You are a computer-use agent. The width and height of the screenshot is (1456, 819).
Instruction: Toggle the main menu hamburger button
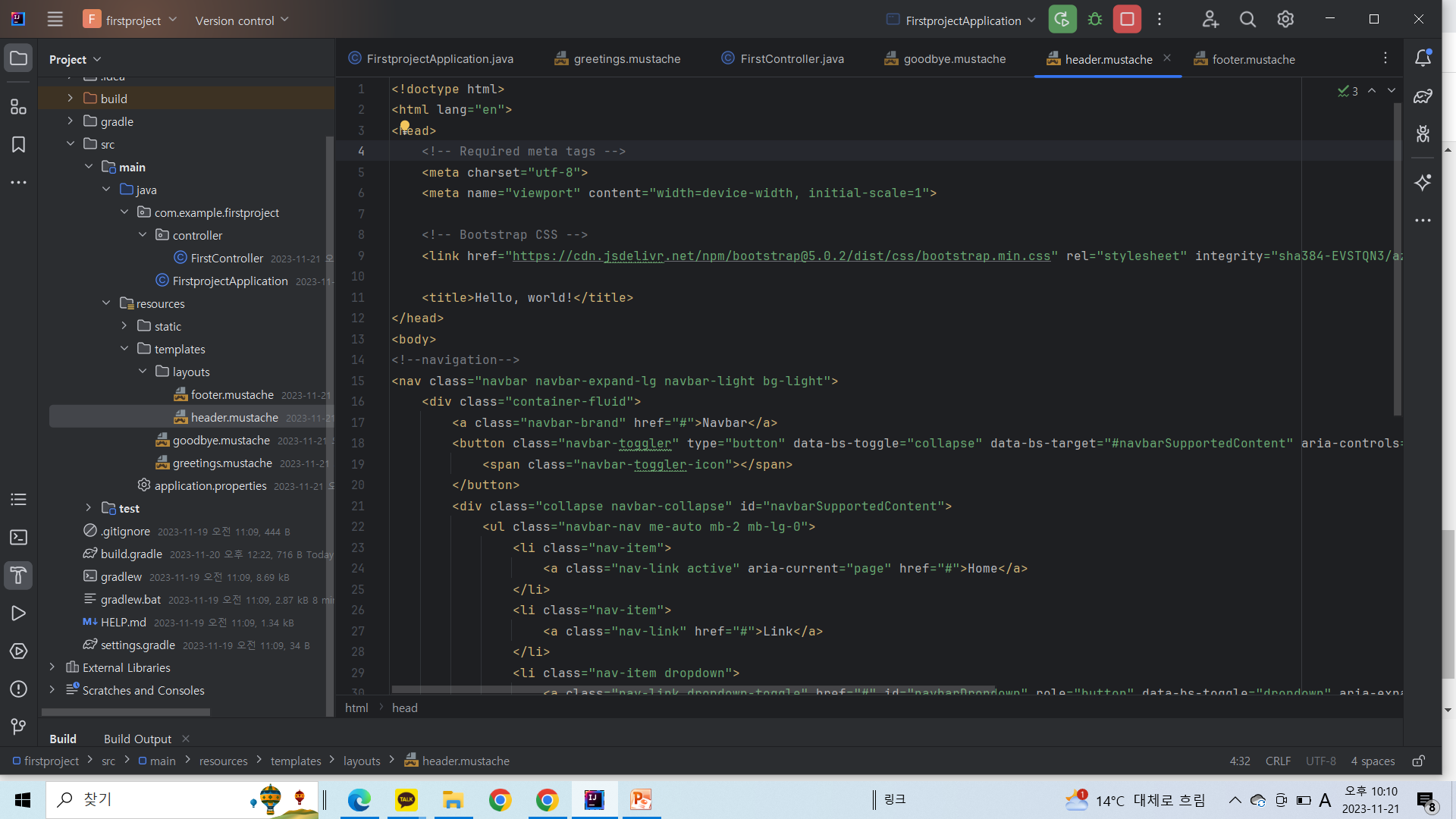pos(55,20)
